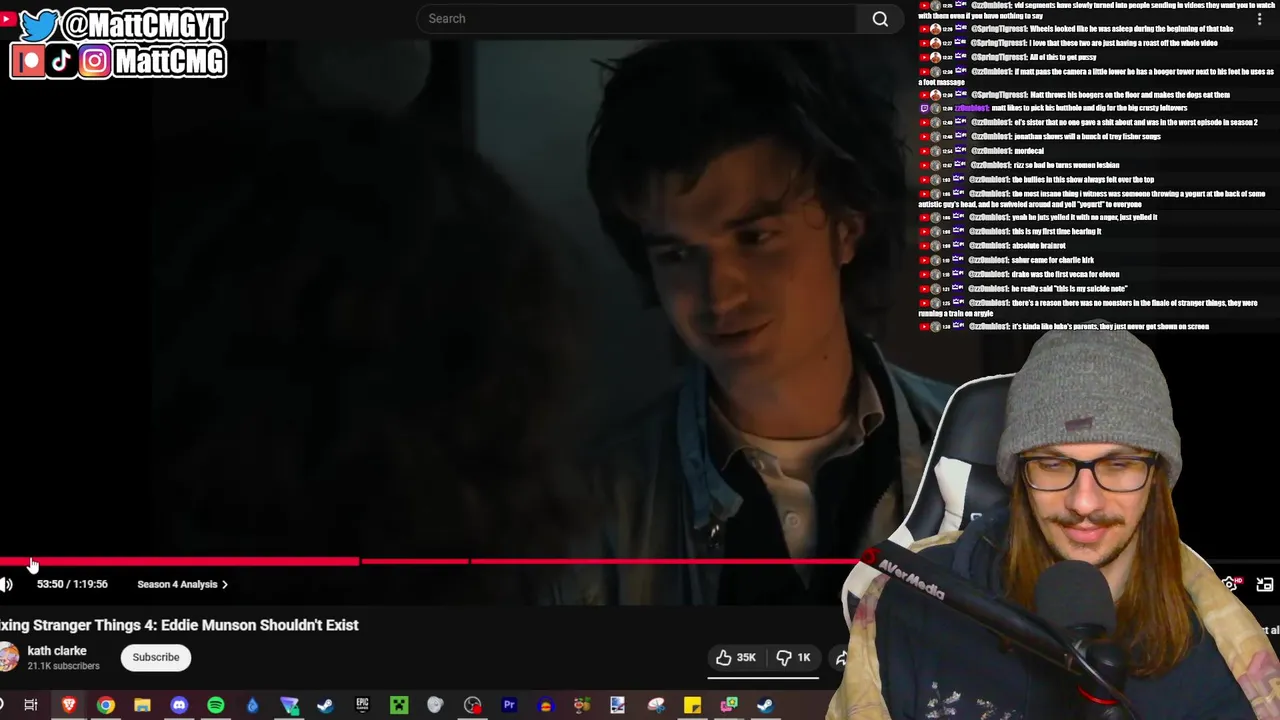The image size is (1280, 720).
Task: Click chat message saber came for charlie kirk
Action: click(1052, 260)
